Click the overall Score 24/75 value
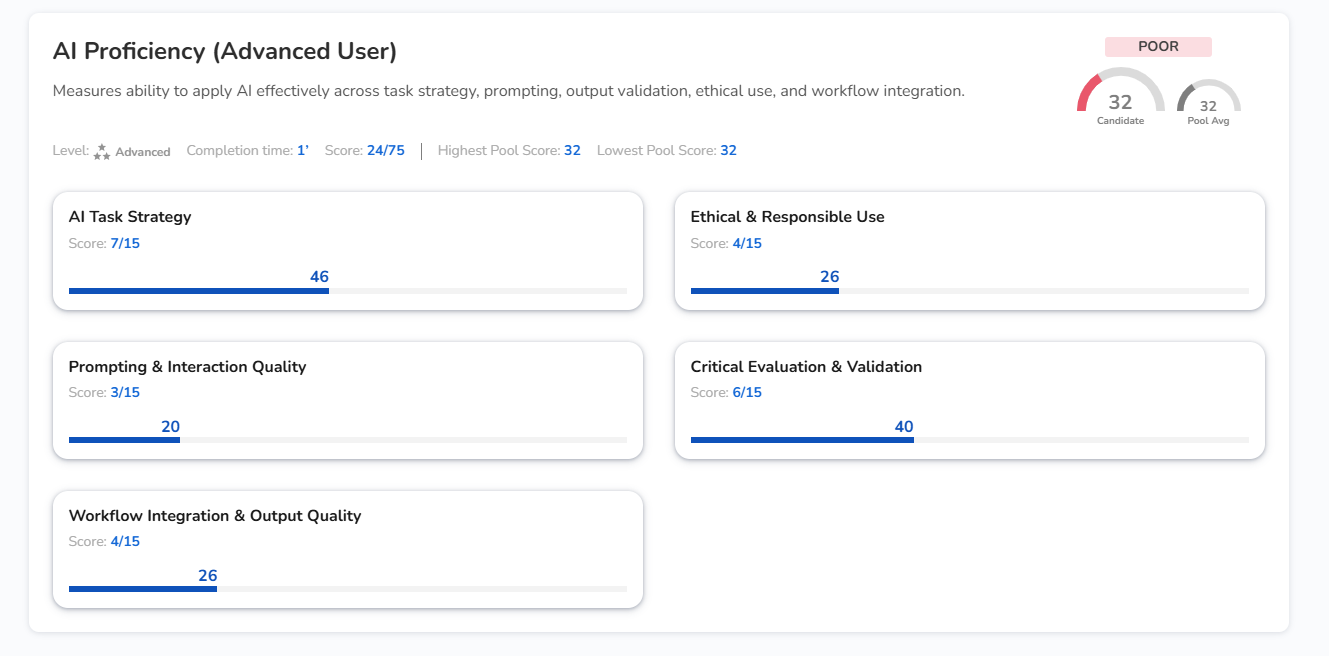This screenshot has height=656, width=1329. pyautogui.click(x=385, y=151)
